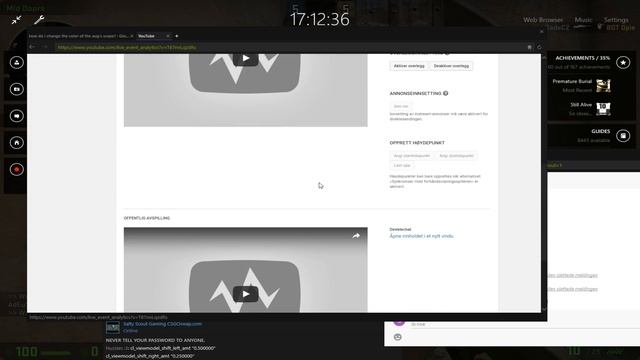Open Music in the overlay top menu

coord(583,20)
